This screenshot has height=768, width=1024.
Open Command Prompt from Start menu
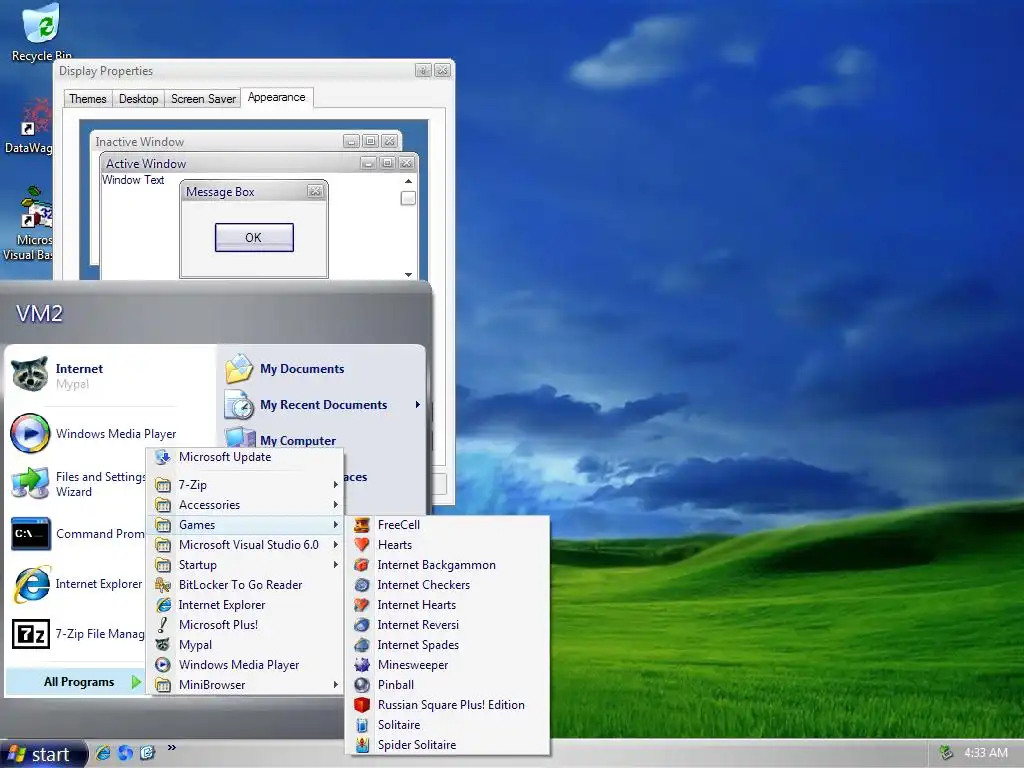(x=77, y=534)
